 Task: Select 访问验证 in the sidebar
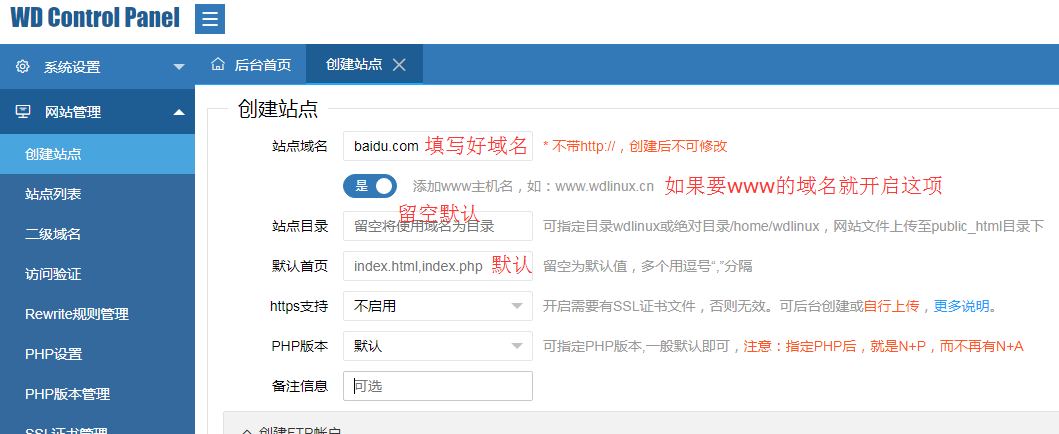(x=53, y=274)
